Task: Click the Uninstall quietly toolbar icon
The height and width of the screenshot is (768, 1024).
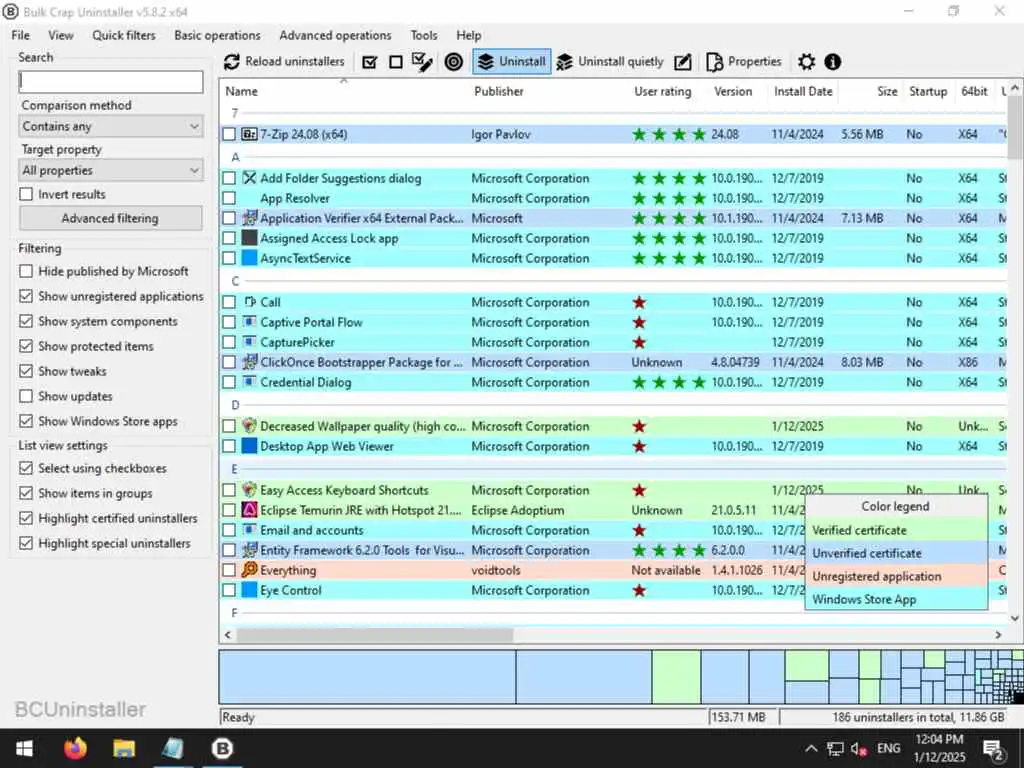Action: (x=564, y=62)
